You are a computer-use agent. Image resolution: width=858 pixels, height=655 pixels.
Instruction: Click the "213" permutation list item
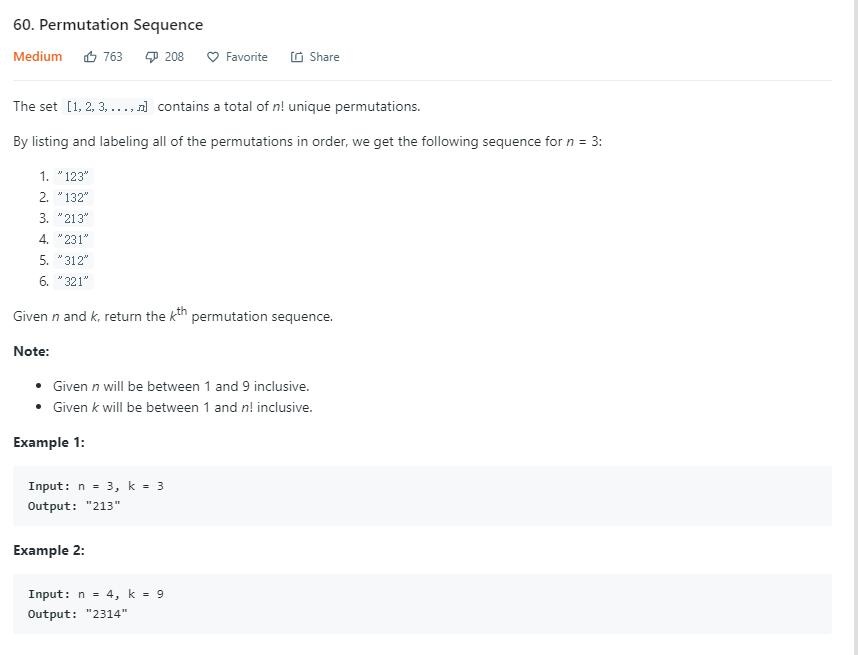click(73, 219)
